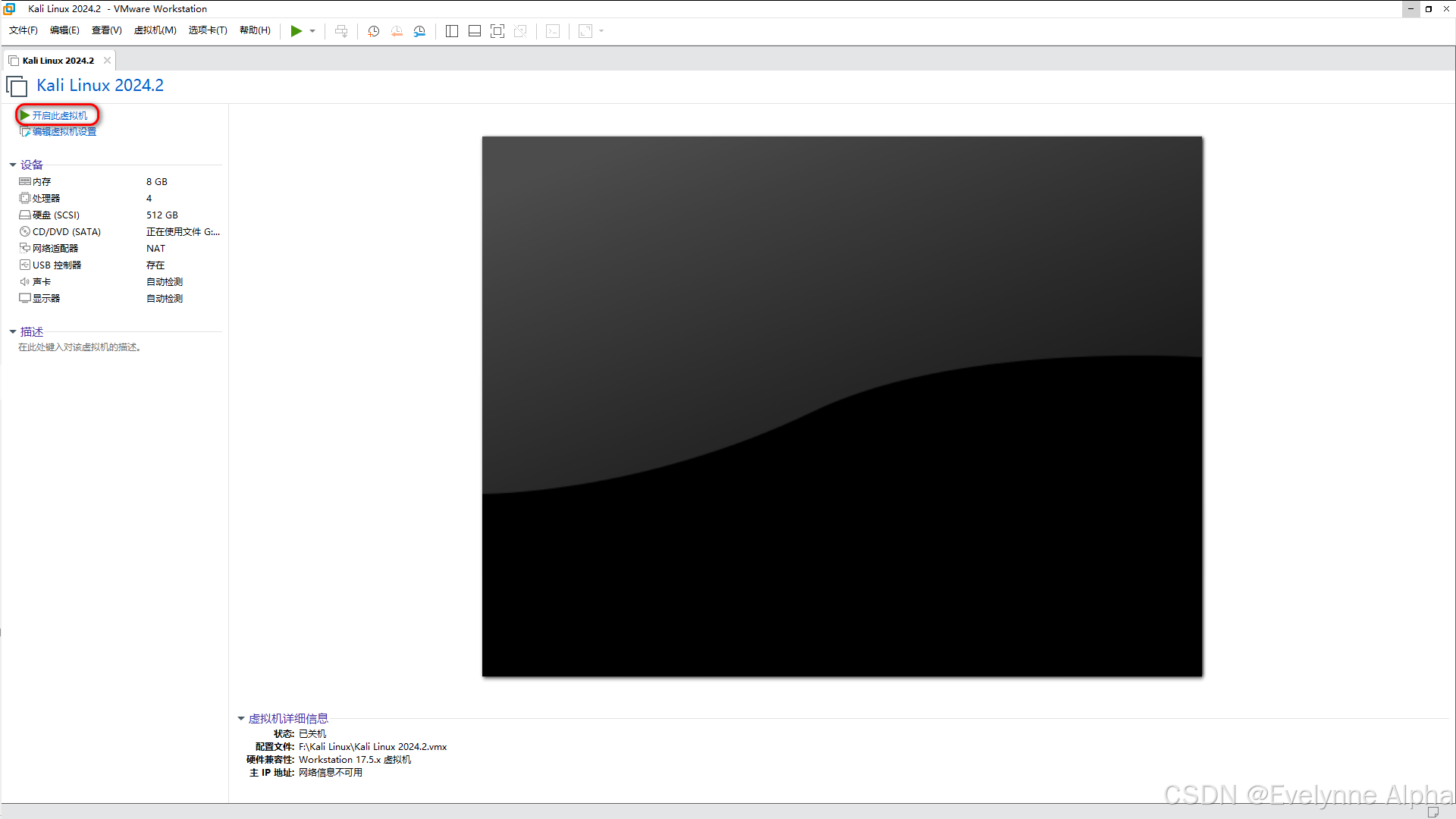Power on VM using toolbar green play icon

point(297,31)
